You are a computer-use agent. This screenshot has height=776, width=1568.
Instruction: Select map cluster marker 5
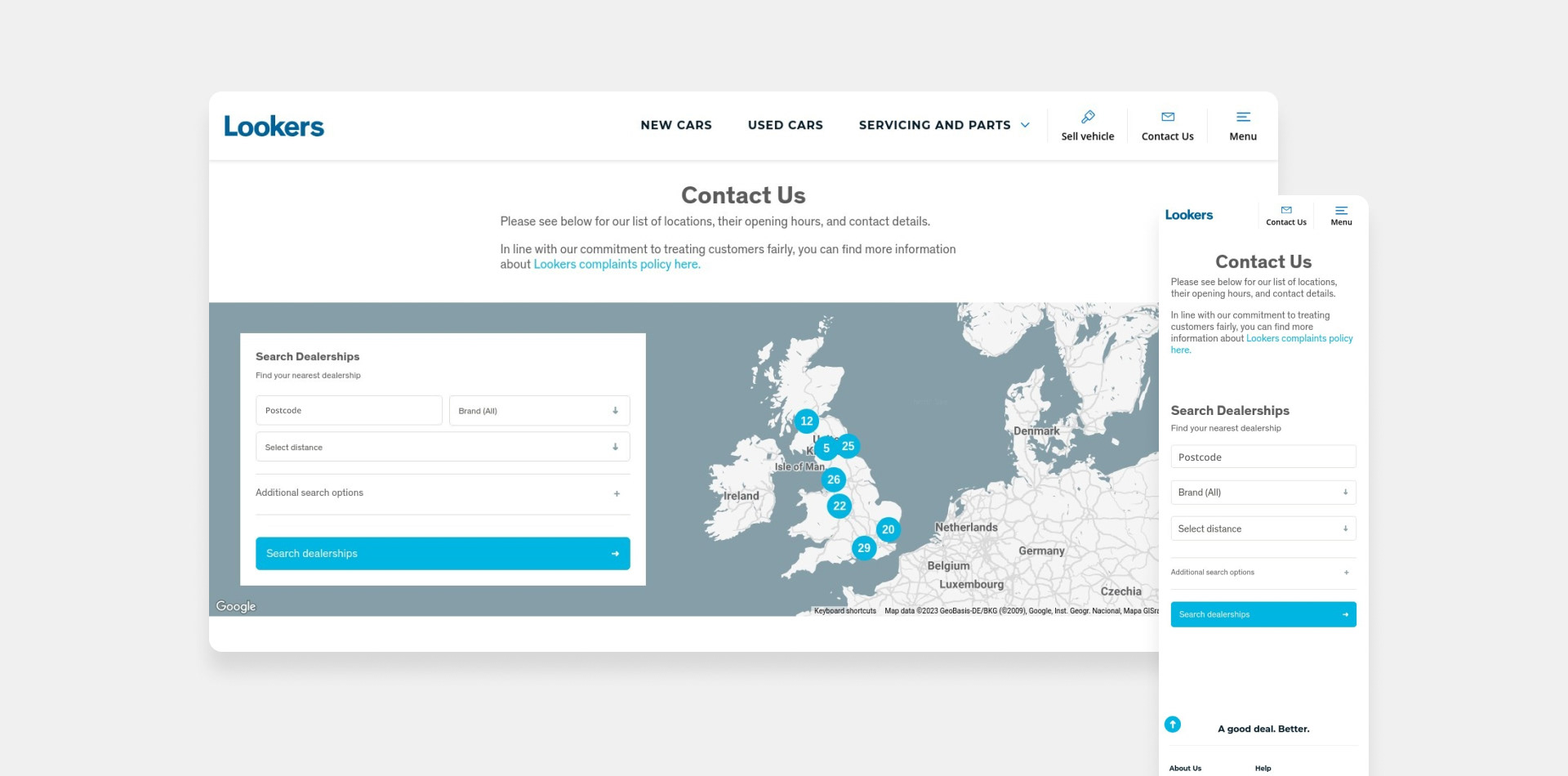pos(826,448)
